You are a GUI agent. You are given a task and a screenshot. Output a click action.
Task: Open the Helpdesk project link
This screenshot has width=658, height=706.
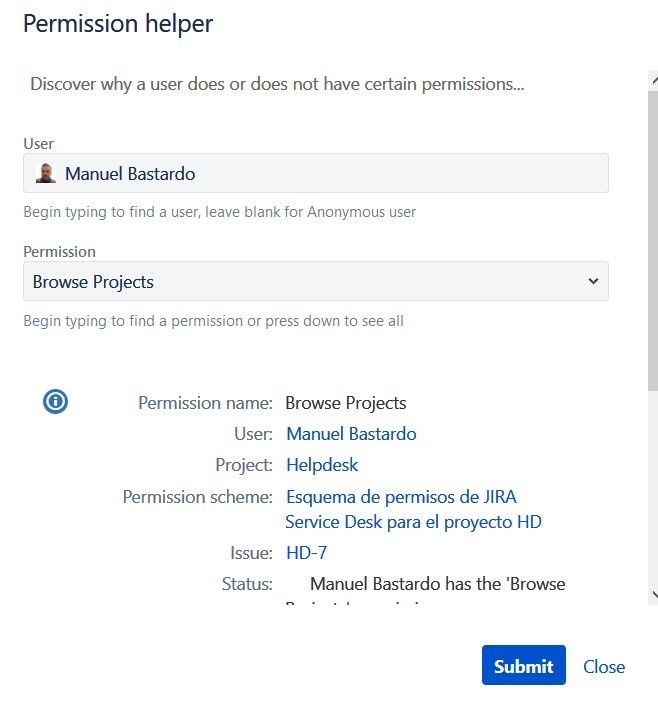[322, 465]
